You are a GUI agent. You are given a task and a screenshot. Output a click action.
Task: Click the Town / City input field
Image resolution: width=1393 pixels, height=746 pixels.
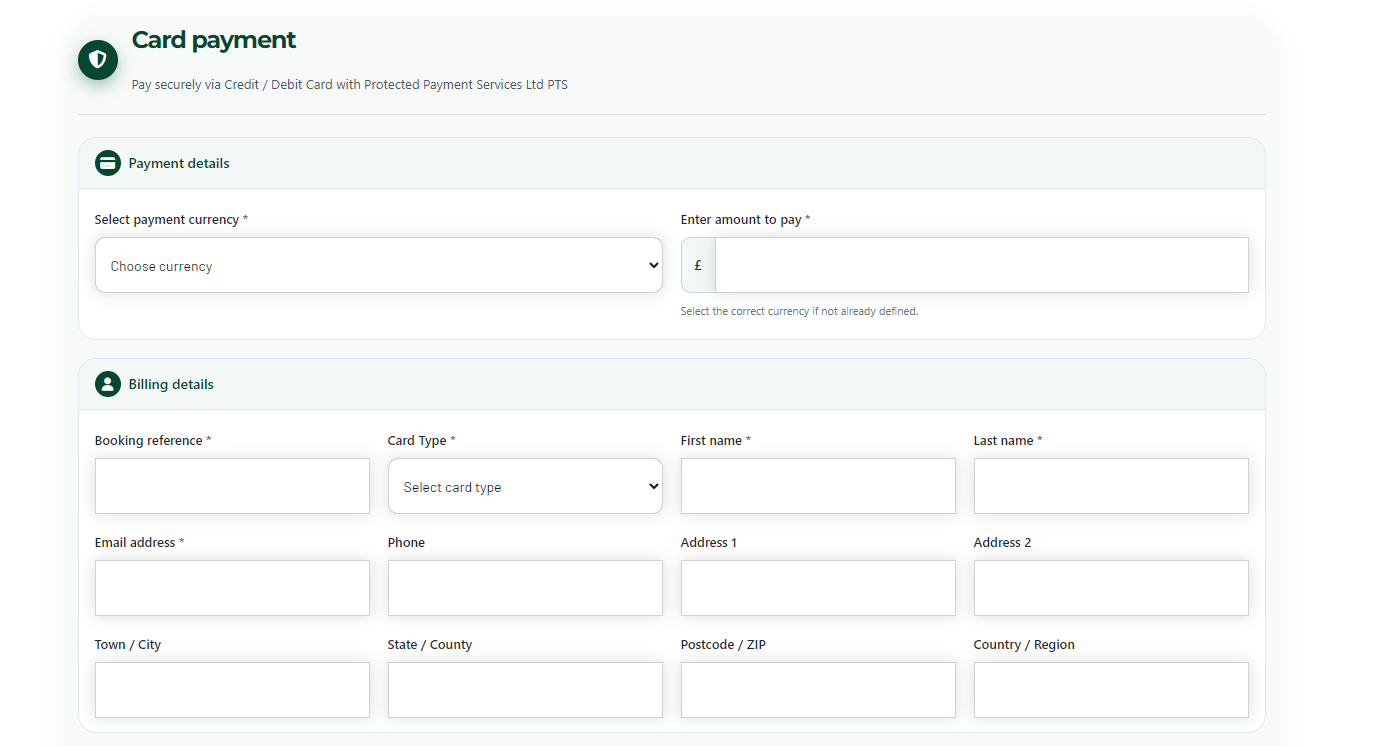[232, 690]
